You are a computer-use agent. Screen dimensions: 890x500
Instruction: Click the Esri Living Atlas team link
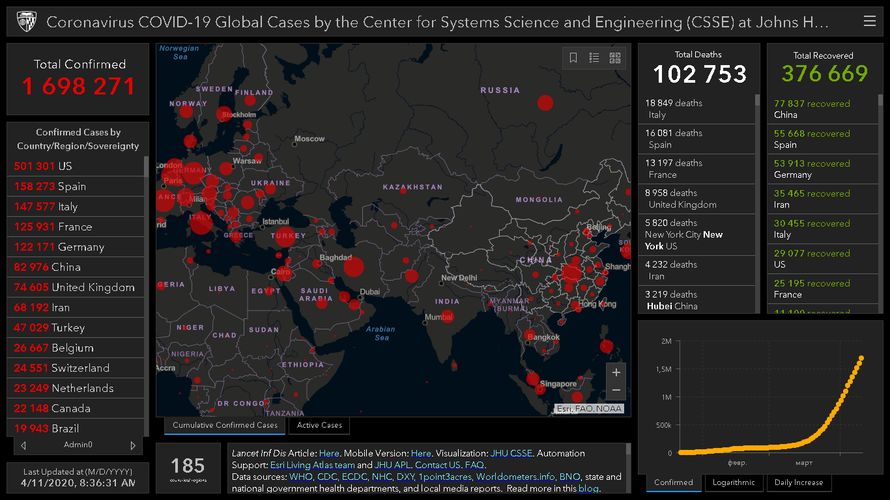[x=314, y=465]
